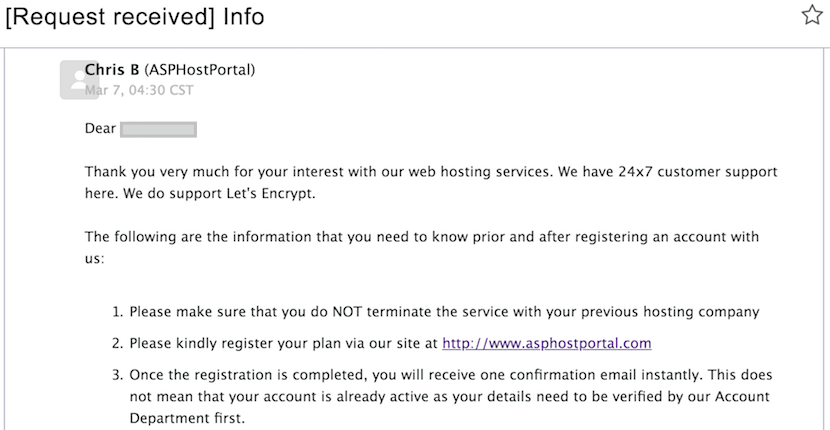
Task: Click the sender name Chris B
Action: click(x=112, y=69)
